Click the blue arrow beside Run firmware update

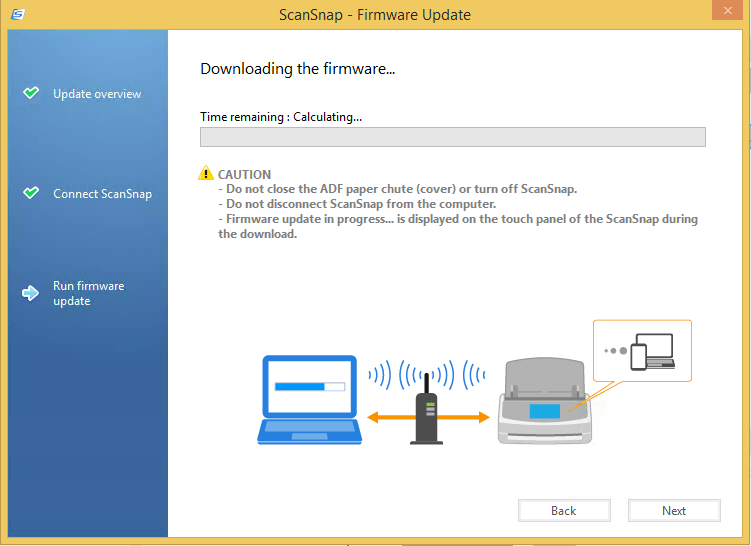[x=31, y=293]
